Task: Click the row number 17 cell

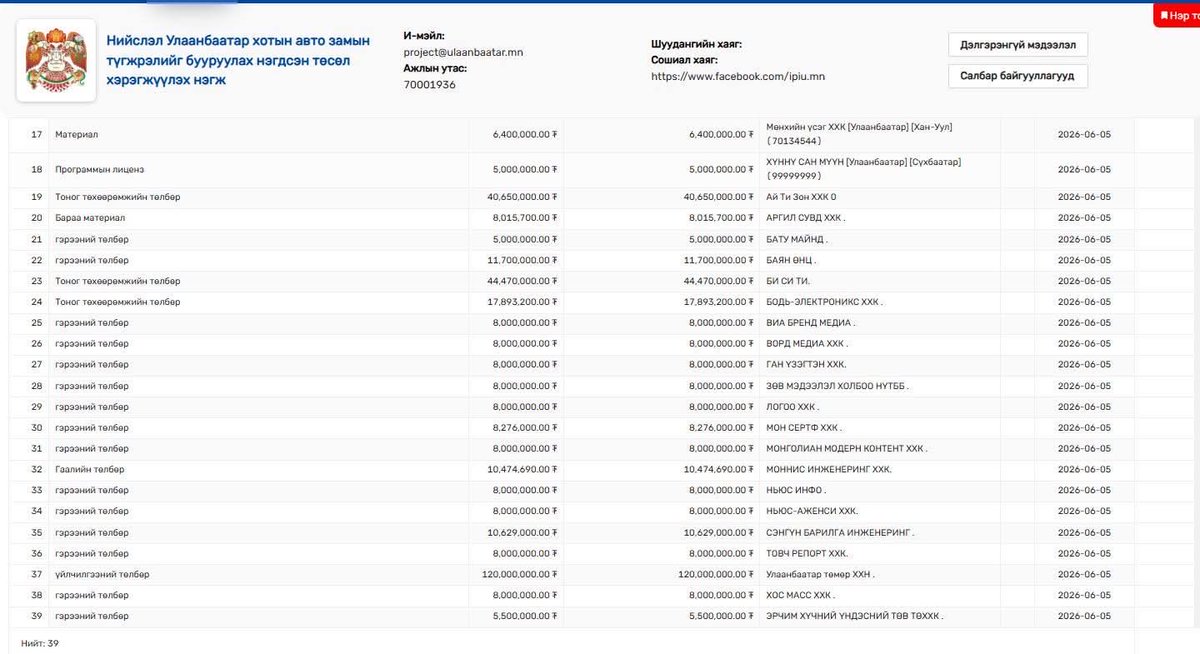Action: click(x=37, y=134)
